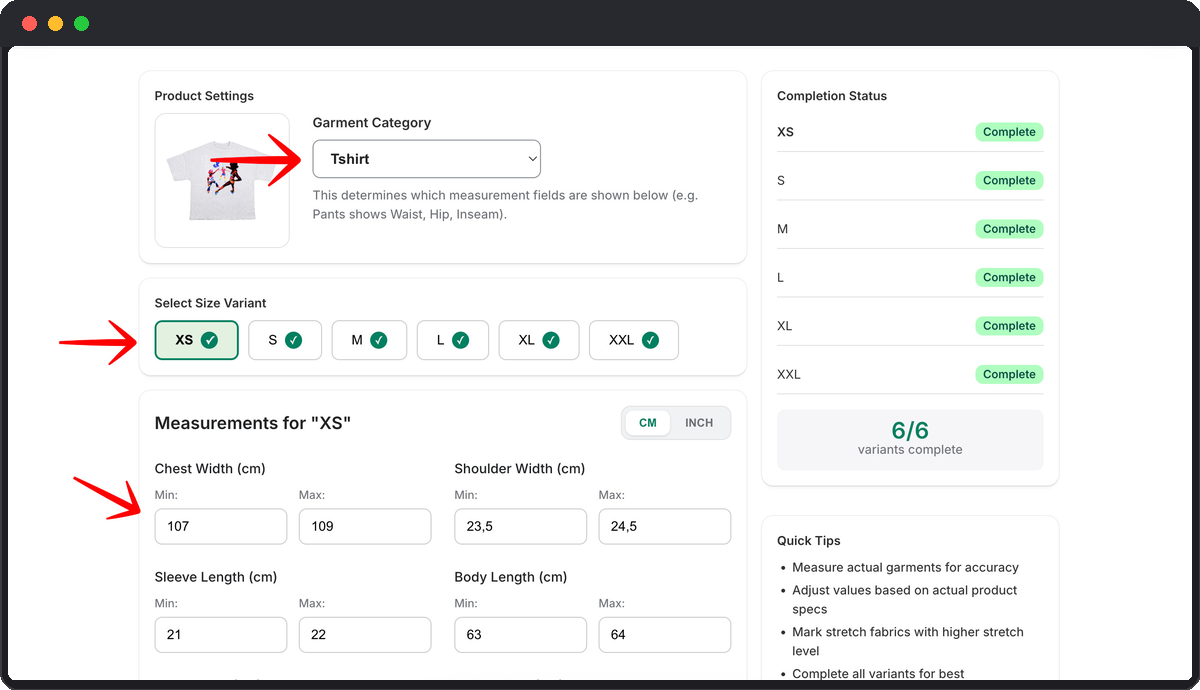The image size is (1200, 690).
Task: Click the Complete badge for S
Action: tap(1009, 180)
